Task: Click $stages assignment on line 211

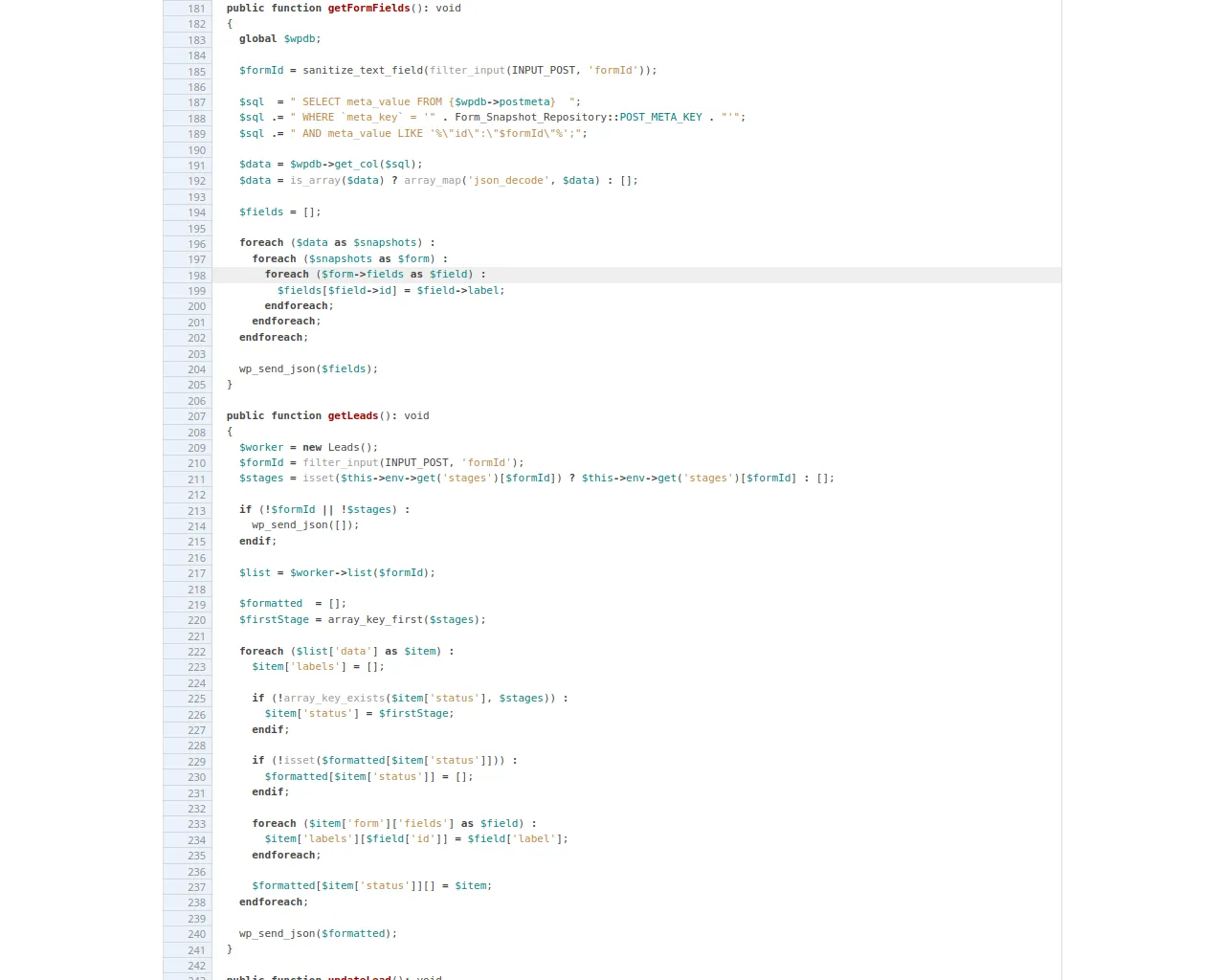Action: tap(537, 479)
